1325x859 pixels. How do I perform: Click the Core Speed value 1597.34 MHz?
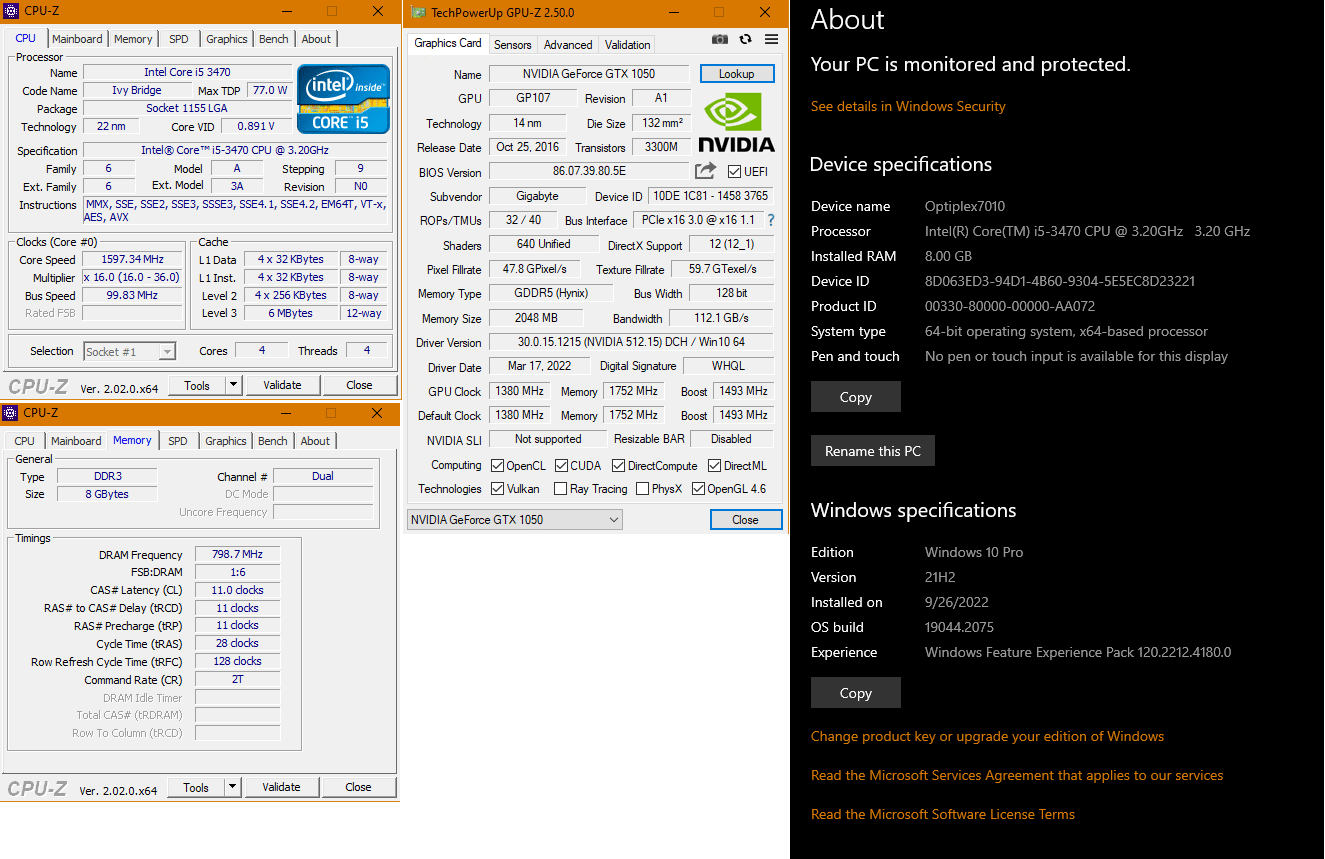[x=131, y=259]
